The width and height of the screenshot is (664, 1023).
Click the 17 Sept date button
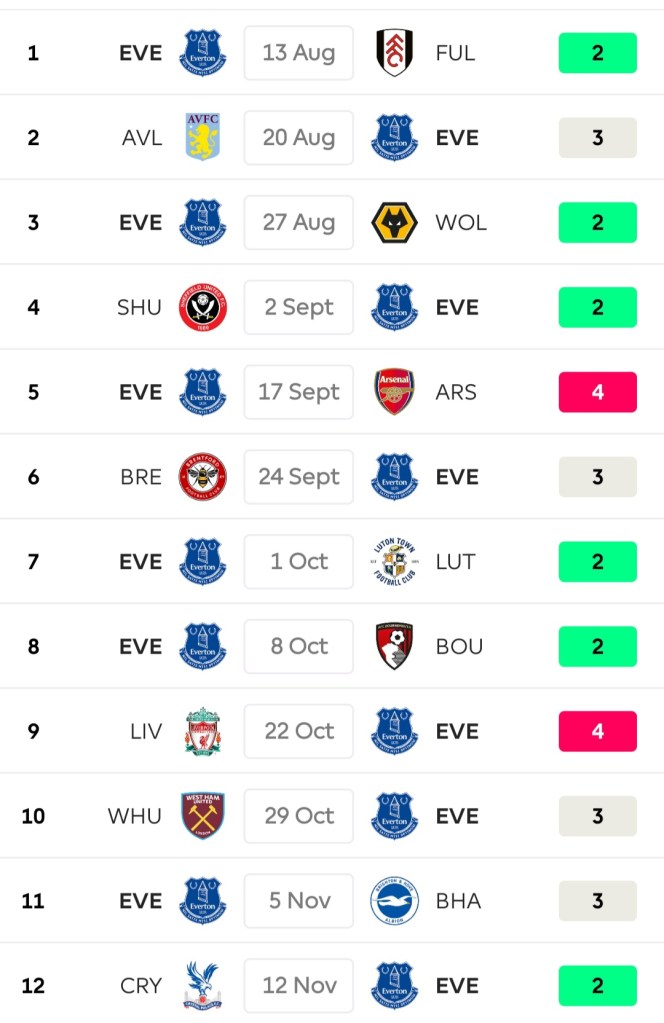pyautogui.click(x=298, y=392)
